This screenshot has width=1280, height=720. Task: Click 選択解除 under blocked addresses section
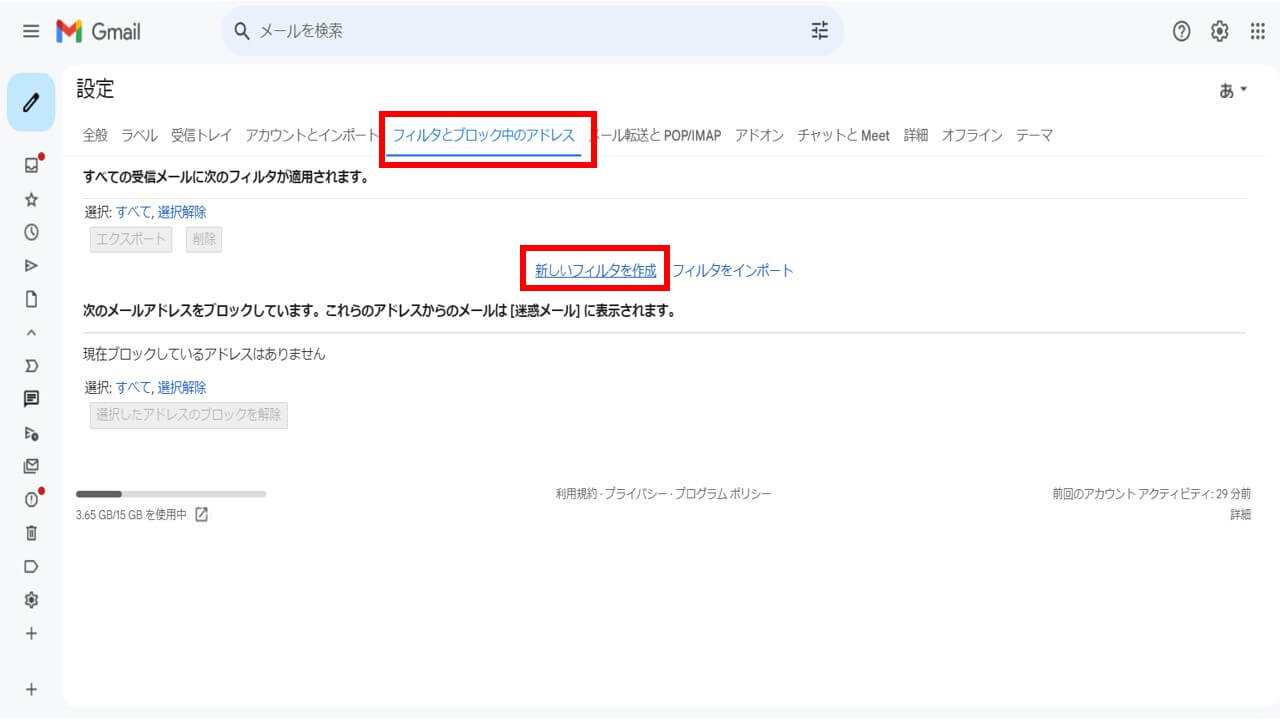pos(182,387)
